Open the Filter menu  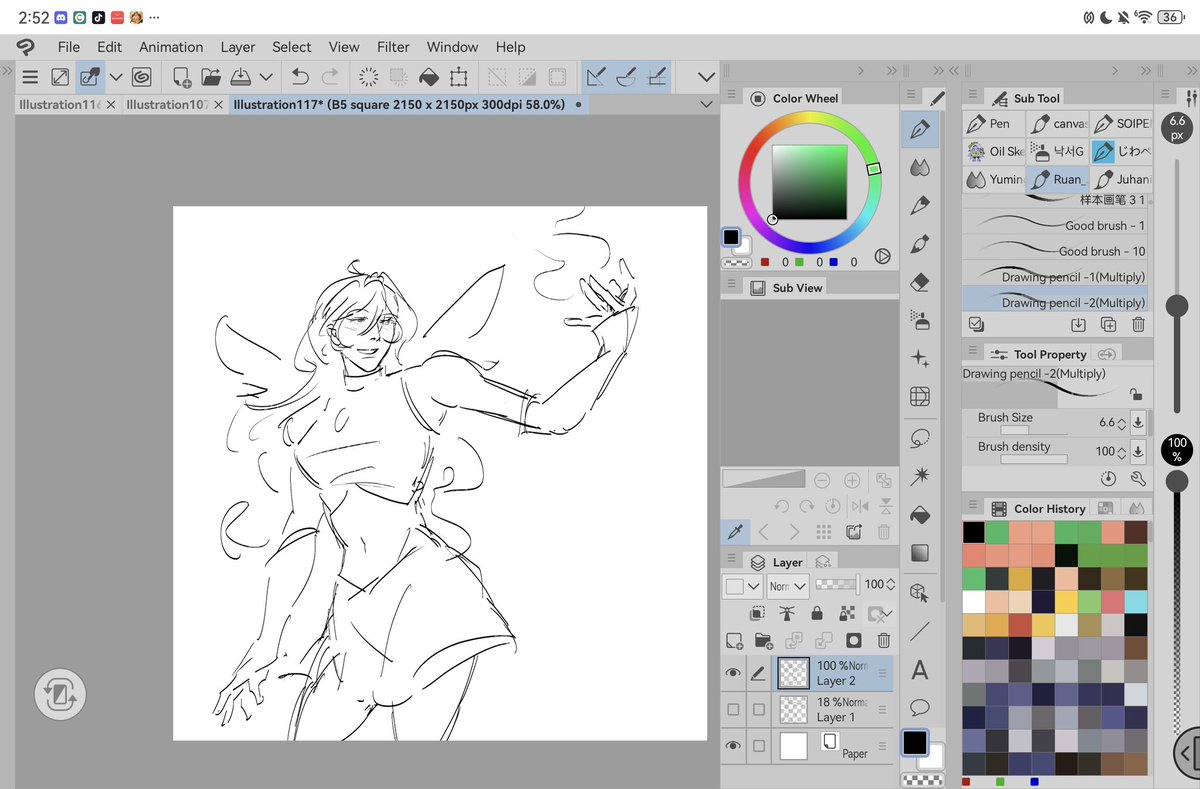click(393, 47)
